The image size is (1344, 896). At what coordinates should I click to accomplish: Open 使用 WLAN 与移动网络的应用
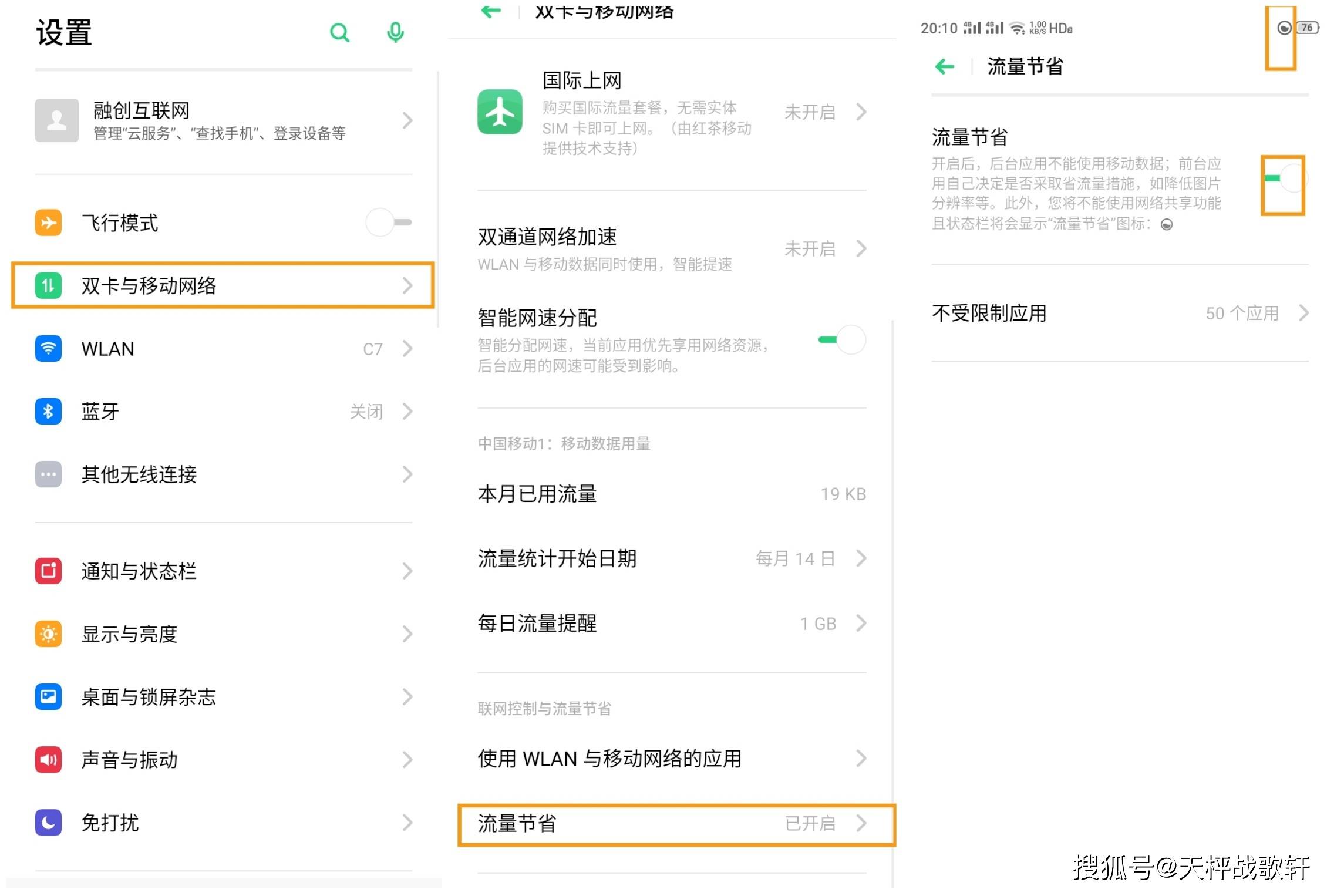coord(672,759)
